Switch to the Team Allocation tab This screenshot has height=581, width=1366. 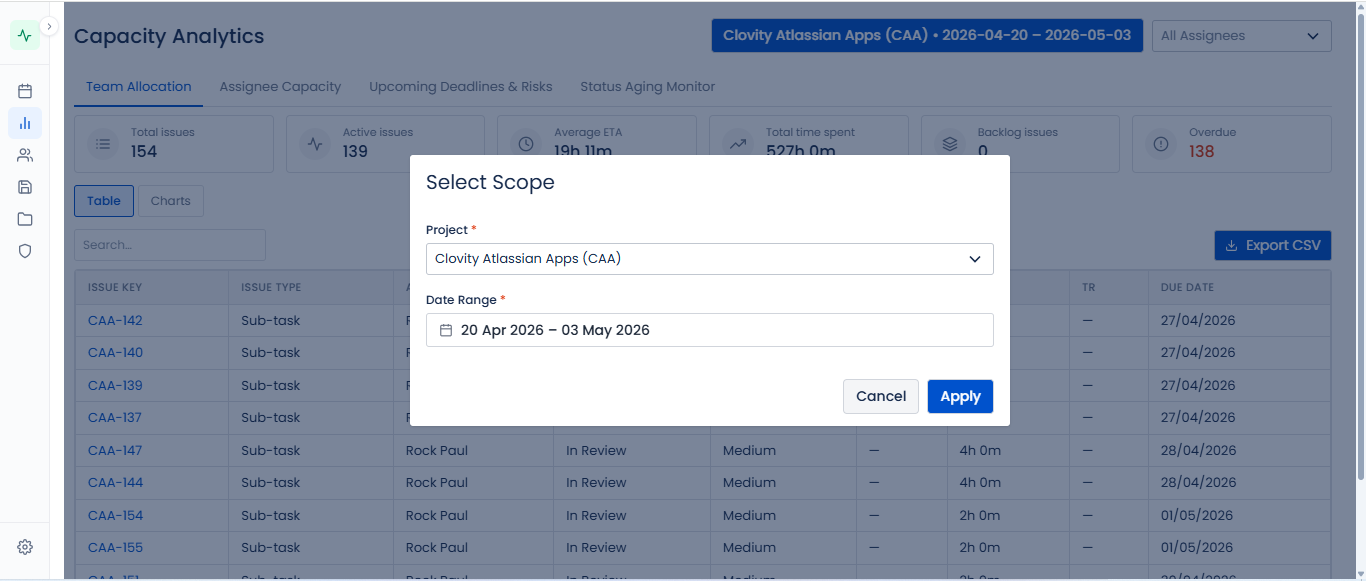point(138,87)
